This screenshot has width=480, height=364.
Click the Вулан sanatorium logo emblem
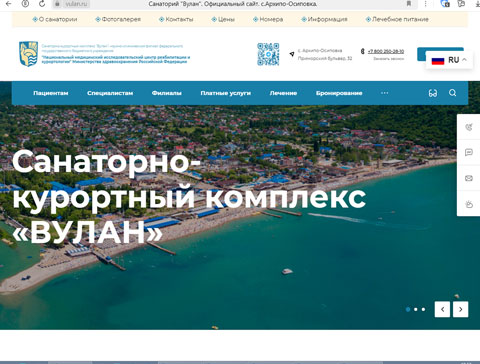pos(28,54)
